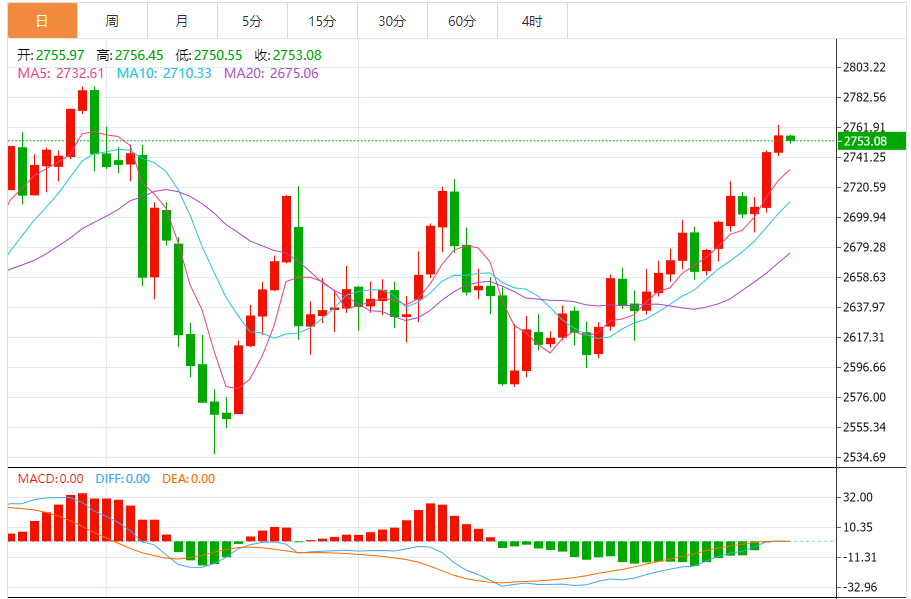Click the latest small green candlestick

tap(790, 138)
